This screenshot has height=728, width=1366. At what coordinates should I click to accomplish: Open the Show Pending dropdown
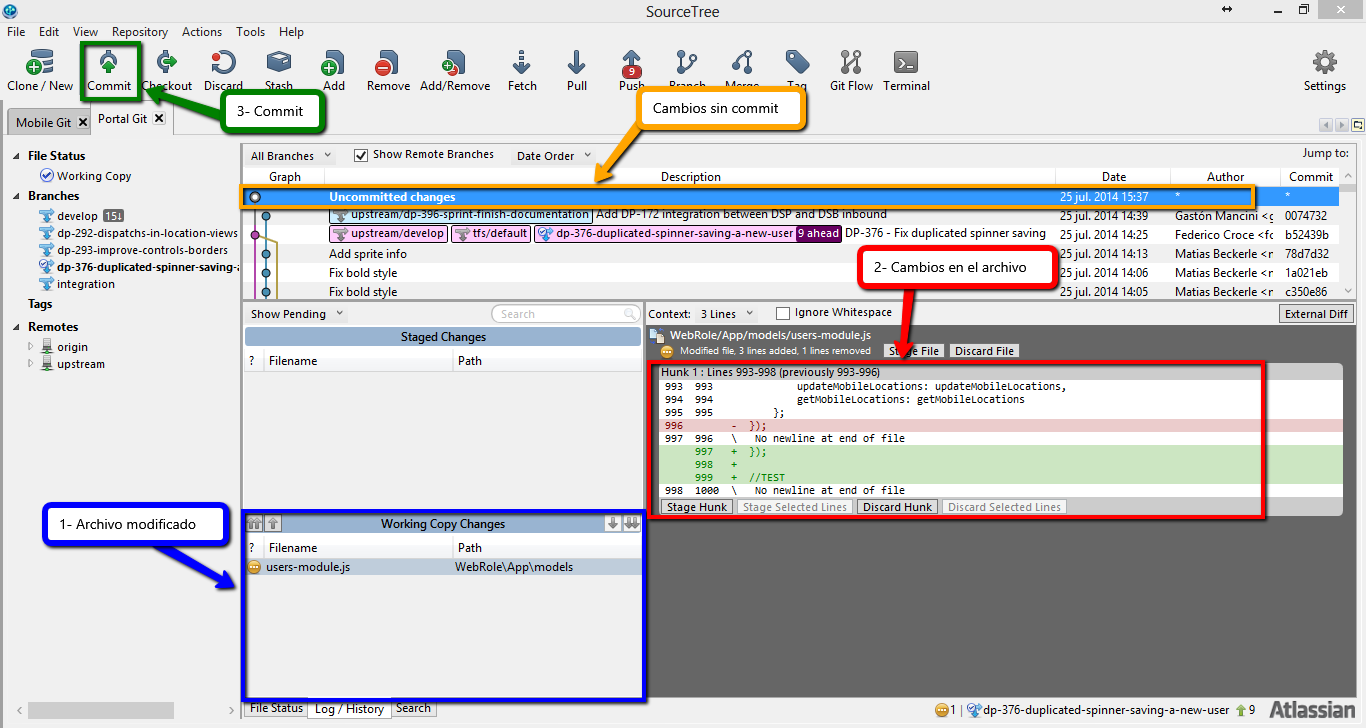coord(297,314)
